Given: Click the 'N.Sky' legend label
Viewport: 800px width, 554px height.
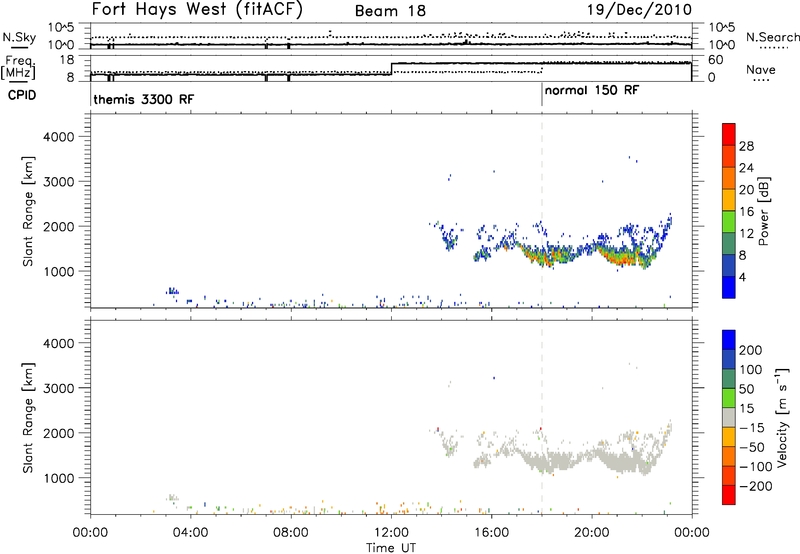Looking at the screenshot, I should click(19, 37).
